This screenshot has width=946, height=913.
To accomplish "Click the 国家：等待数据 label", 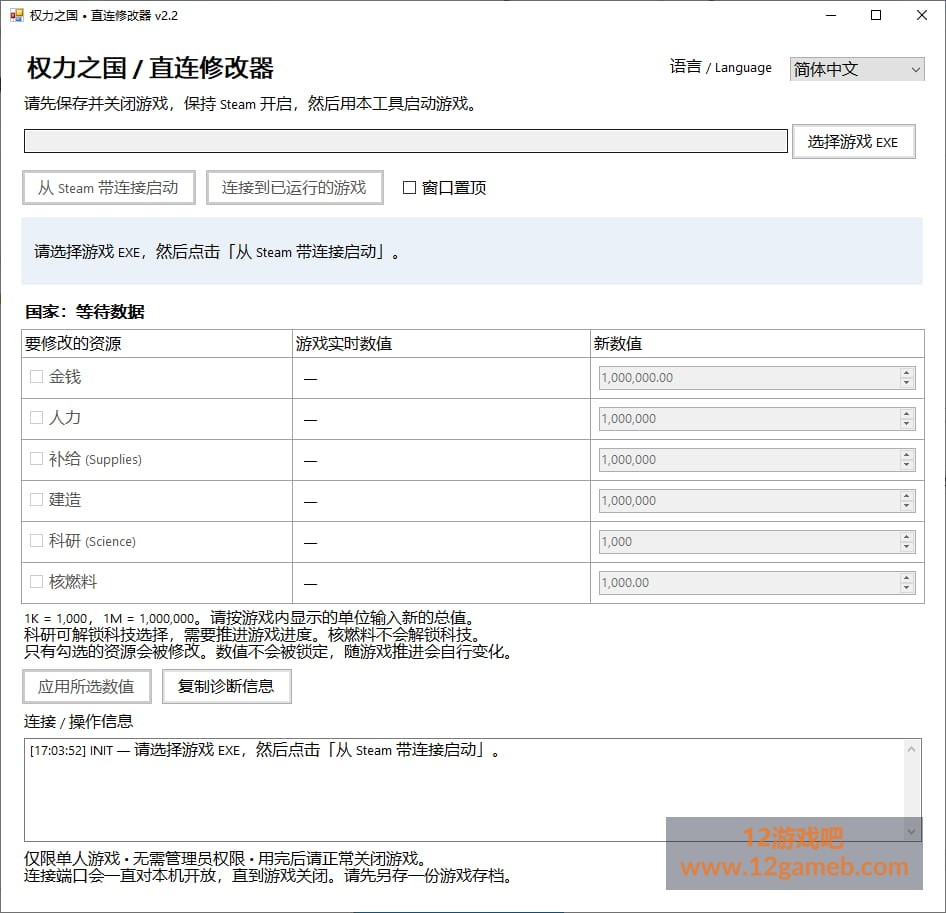I will click(84, 312).
